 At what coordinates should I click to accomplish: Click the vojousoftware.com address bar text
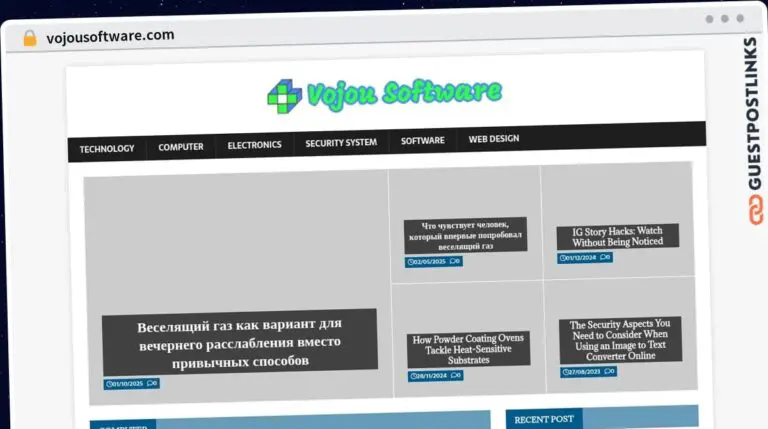click(x=110, y=36)
